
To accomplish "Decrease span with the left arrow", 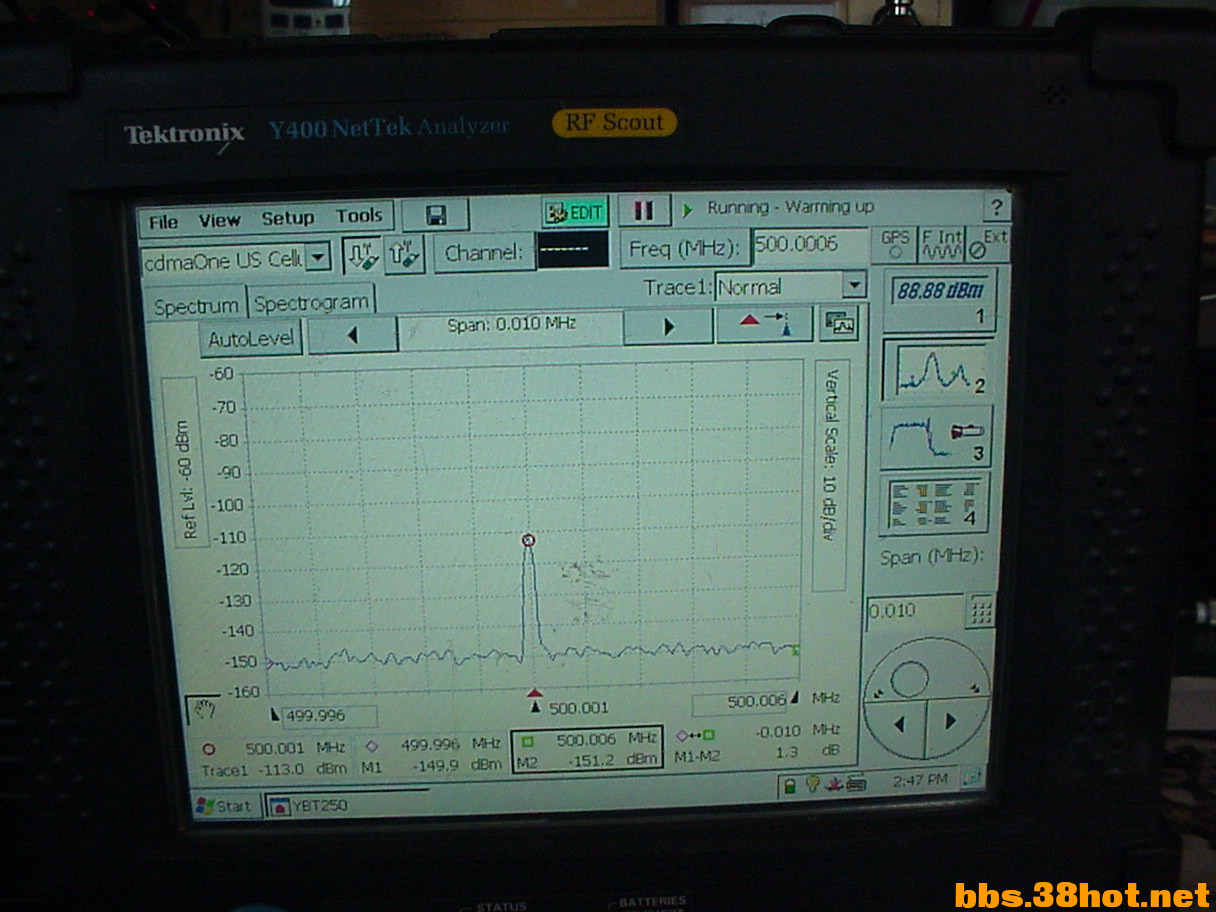I will click(x=352, y=334).
